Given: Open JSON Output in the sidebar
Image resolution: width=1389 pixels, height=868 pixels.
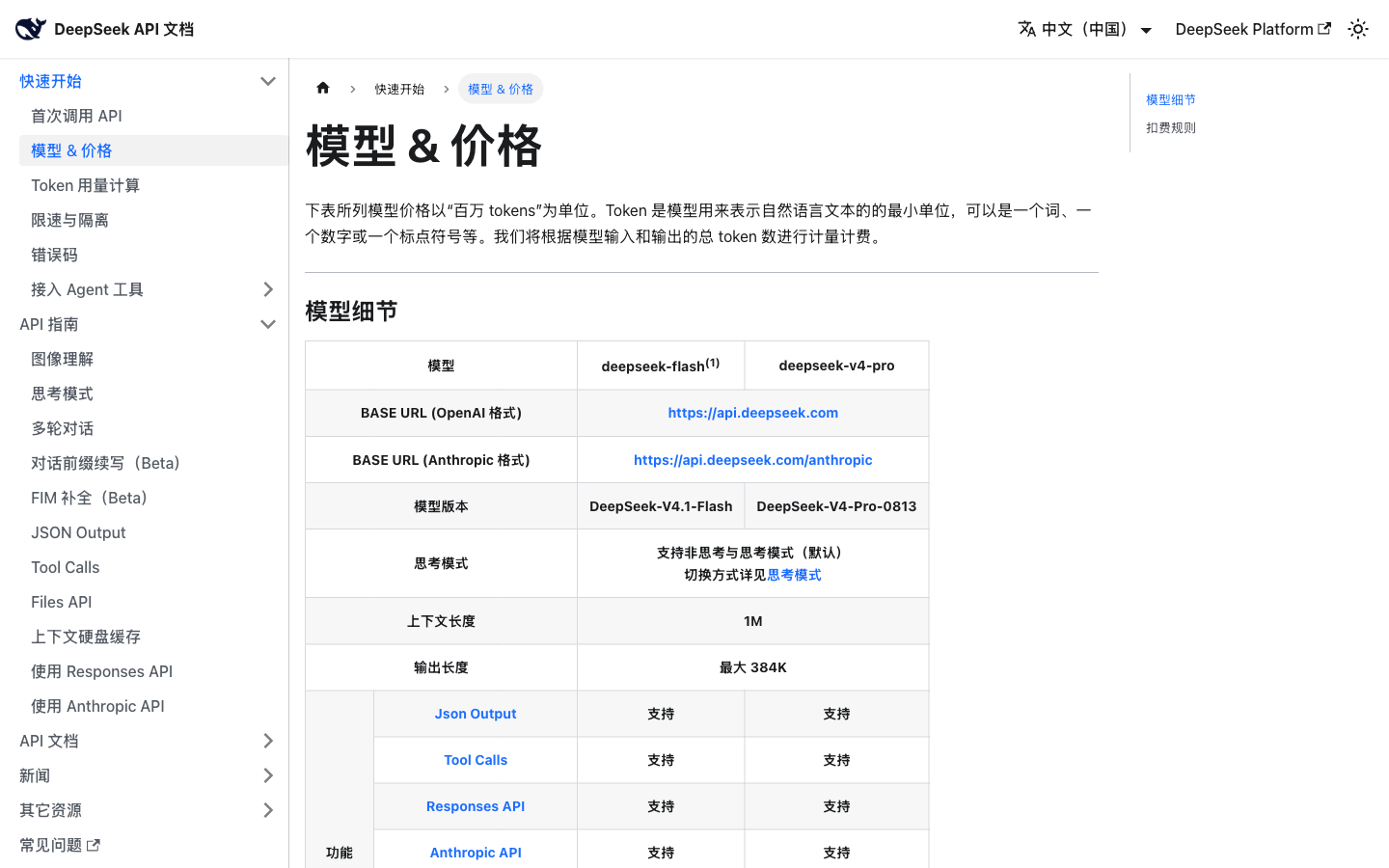Looking at the screenshot, I should (x=153, y=532).
